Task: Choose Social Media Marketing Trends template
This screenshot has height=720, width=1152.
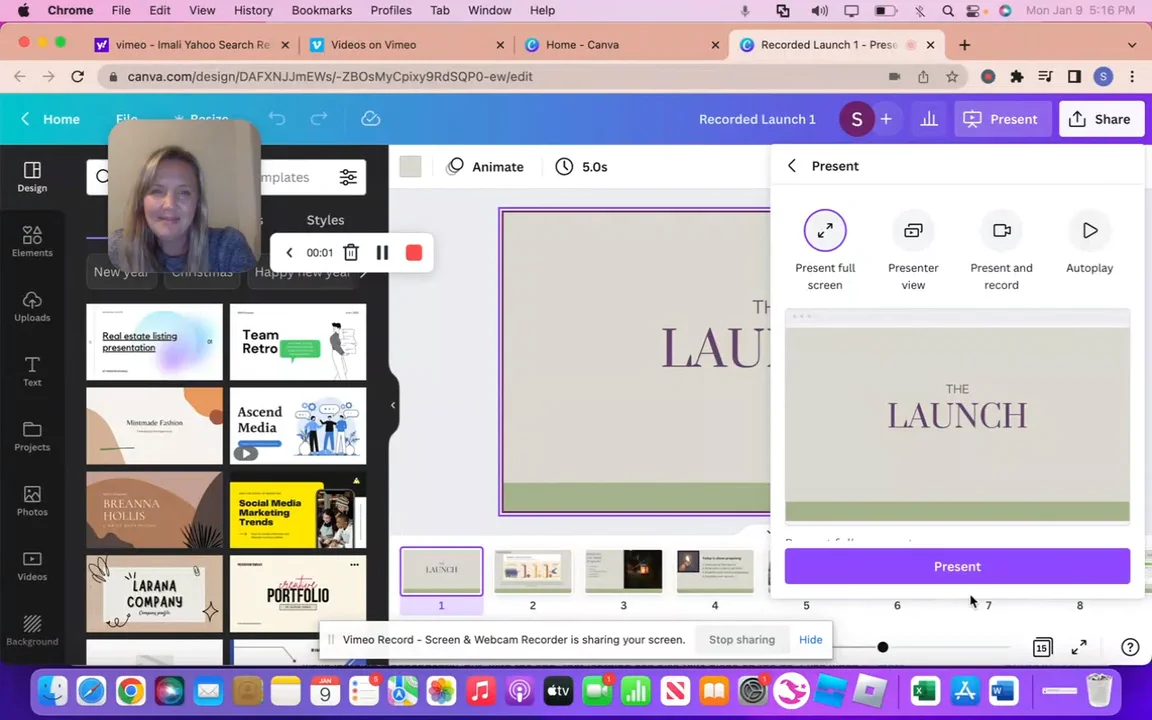Action: pos(298,511)
